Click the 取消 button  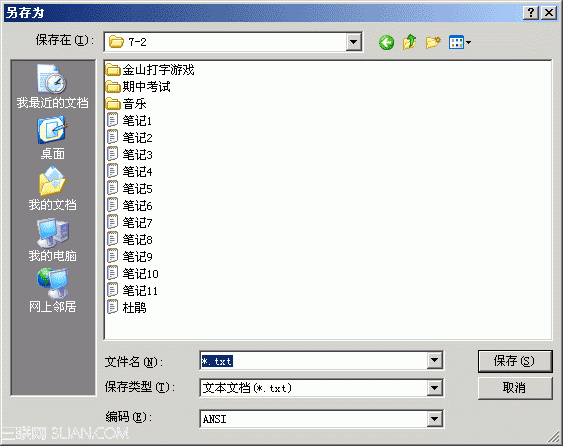point(515,388)
